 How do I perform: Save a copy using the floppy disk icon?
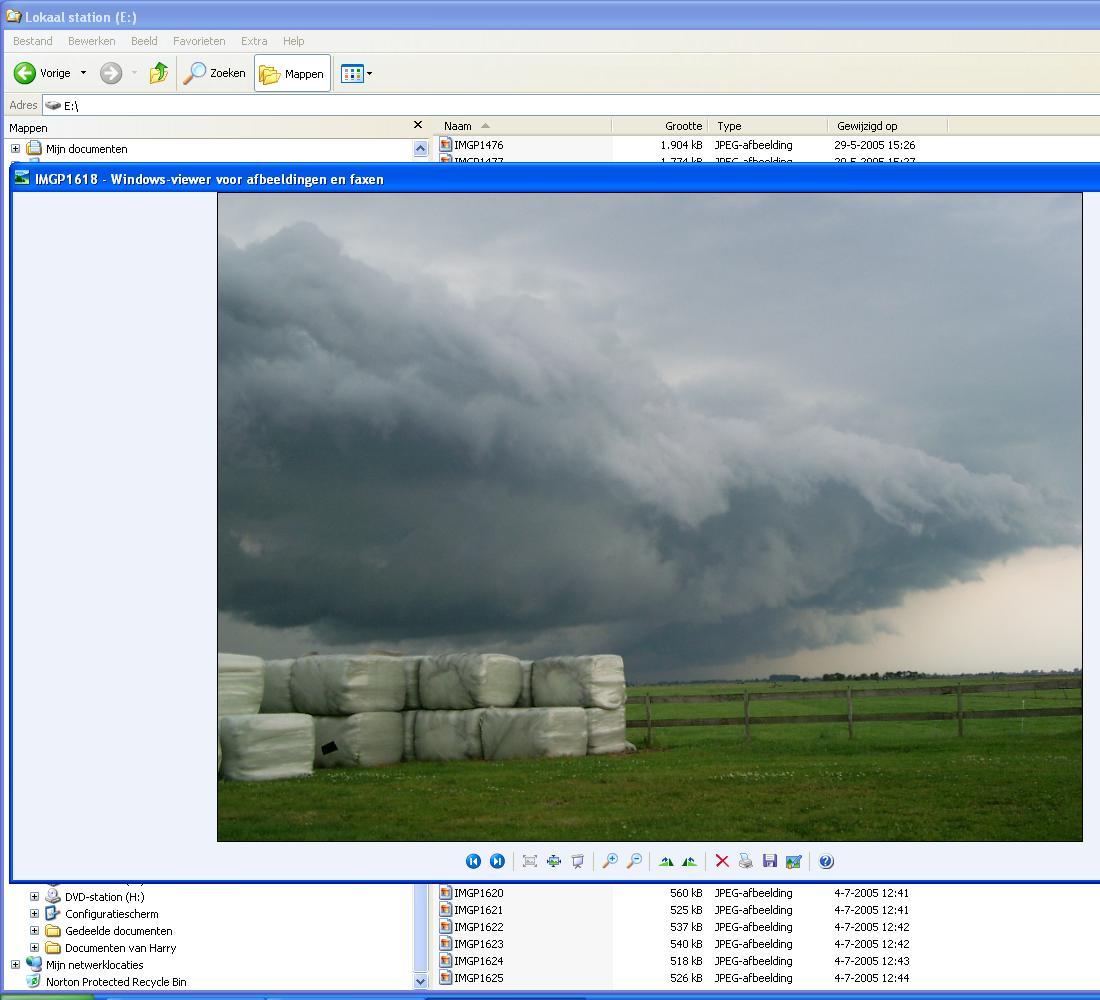point(770,861)
